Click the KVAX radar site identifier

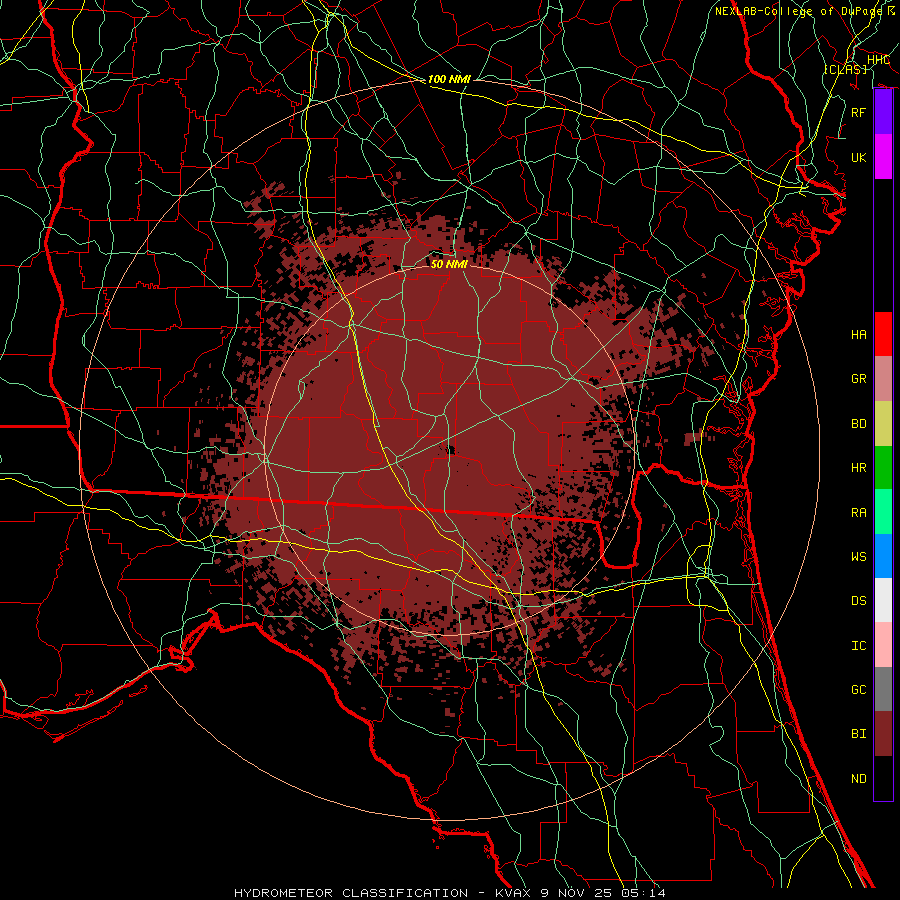513,893
